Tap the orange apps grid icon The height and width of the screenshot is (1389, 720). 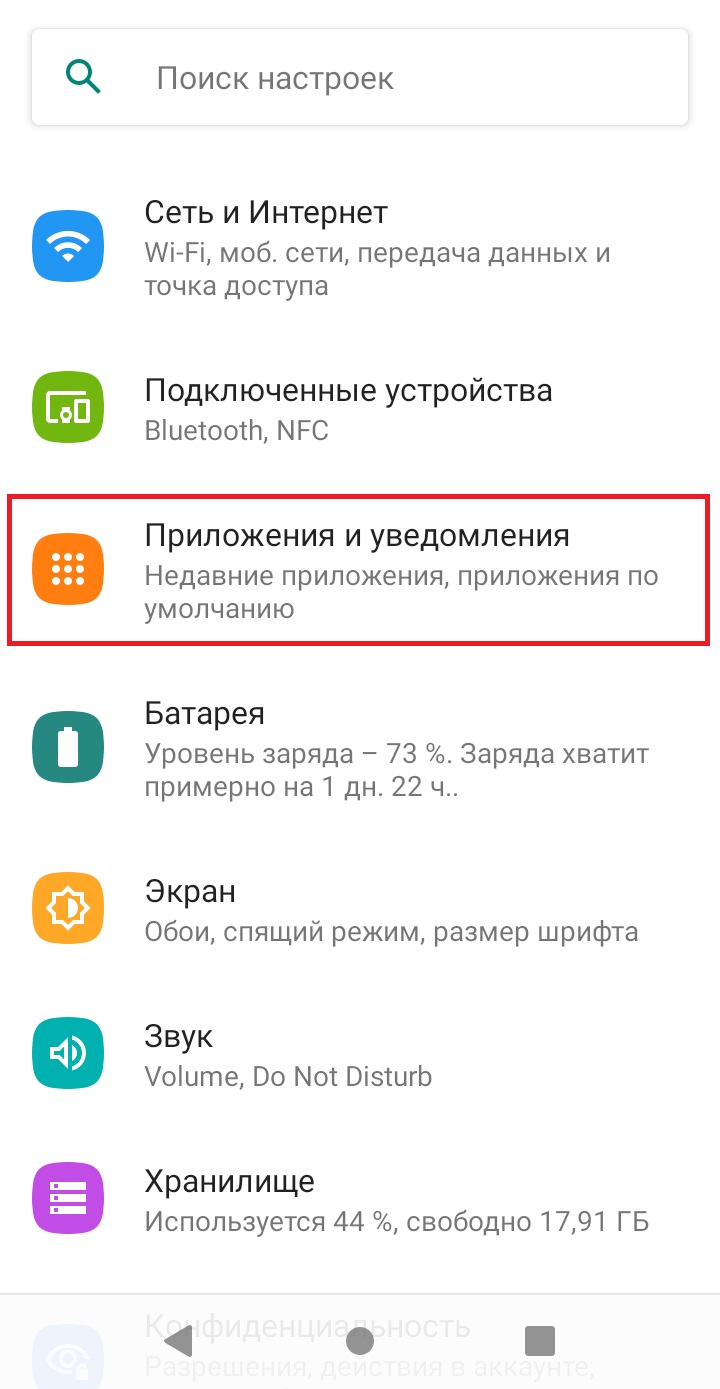68,569
